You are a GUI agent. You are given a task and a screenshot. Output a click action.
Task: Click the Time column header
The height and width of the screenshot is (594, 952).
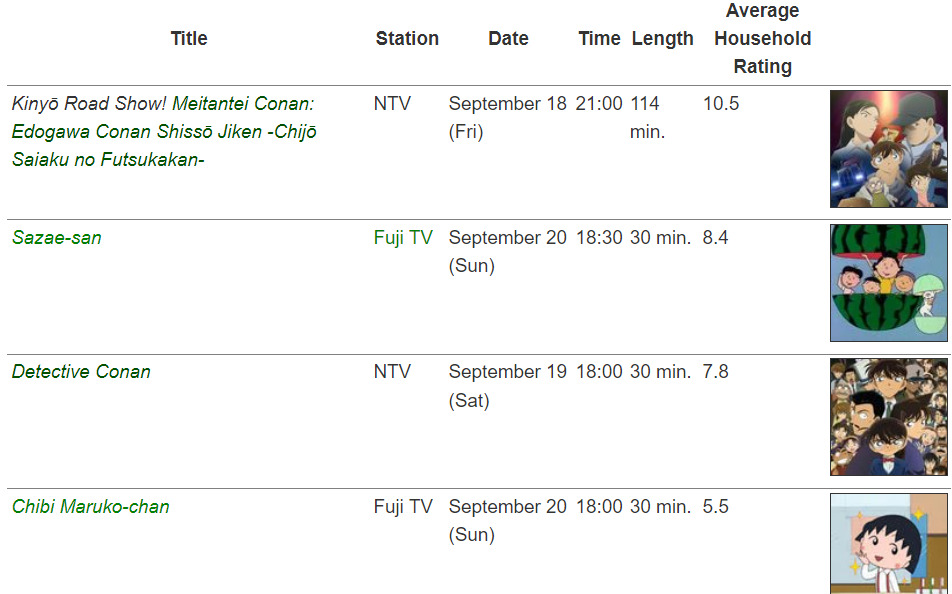point(599,39)
